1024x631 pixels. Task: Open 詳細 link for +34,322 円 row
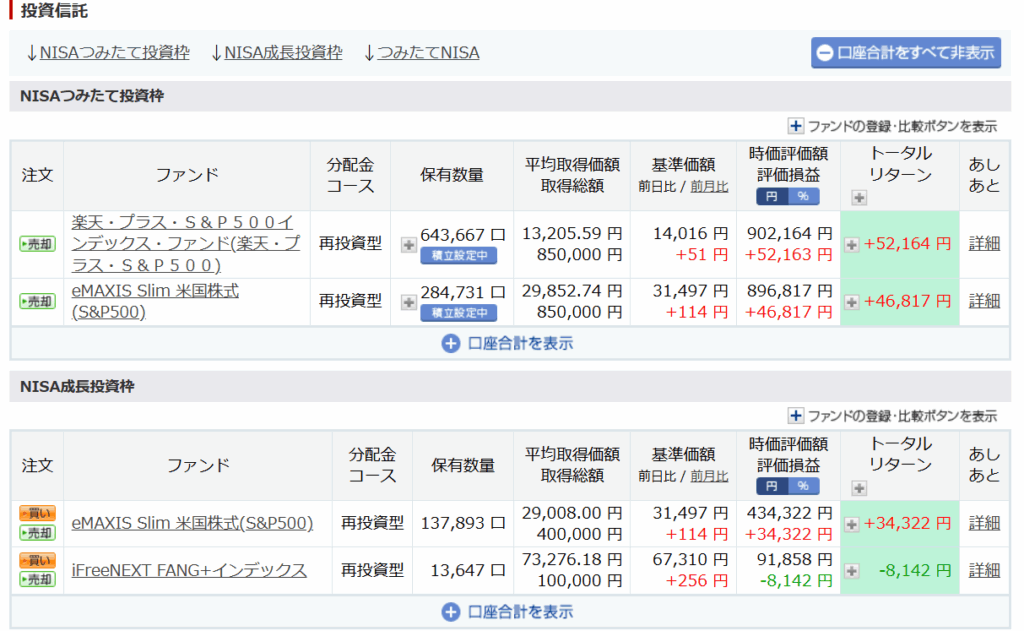[x=984, y=523]
